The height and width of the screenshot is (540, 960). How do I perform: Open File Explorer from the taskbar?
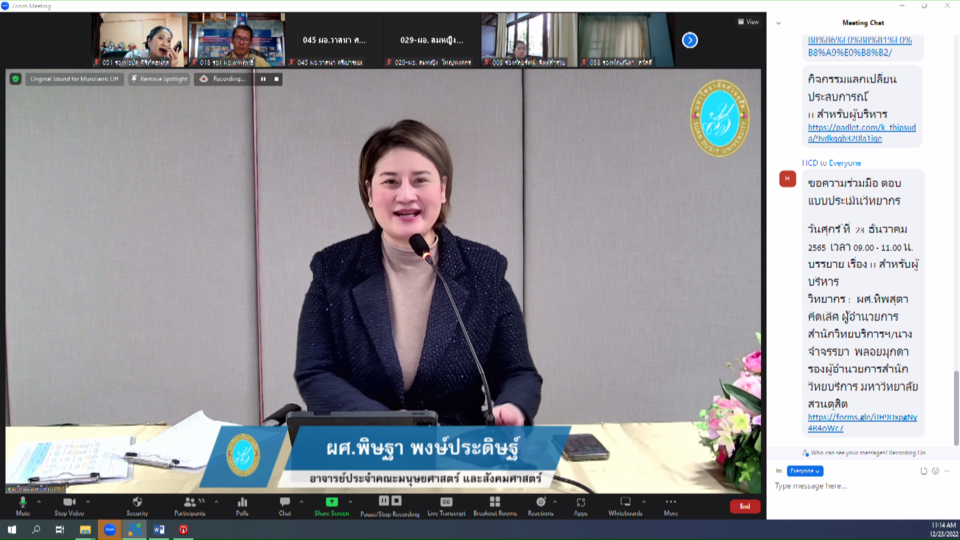85,530
